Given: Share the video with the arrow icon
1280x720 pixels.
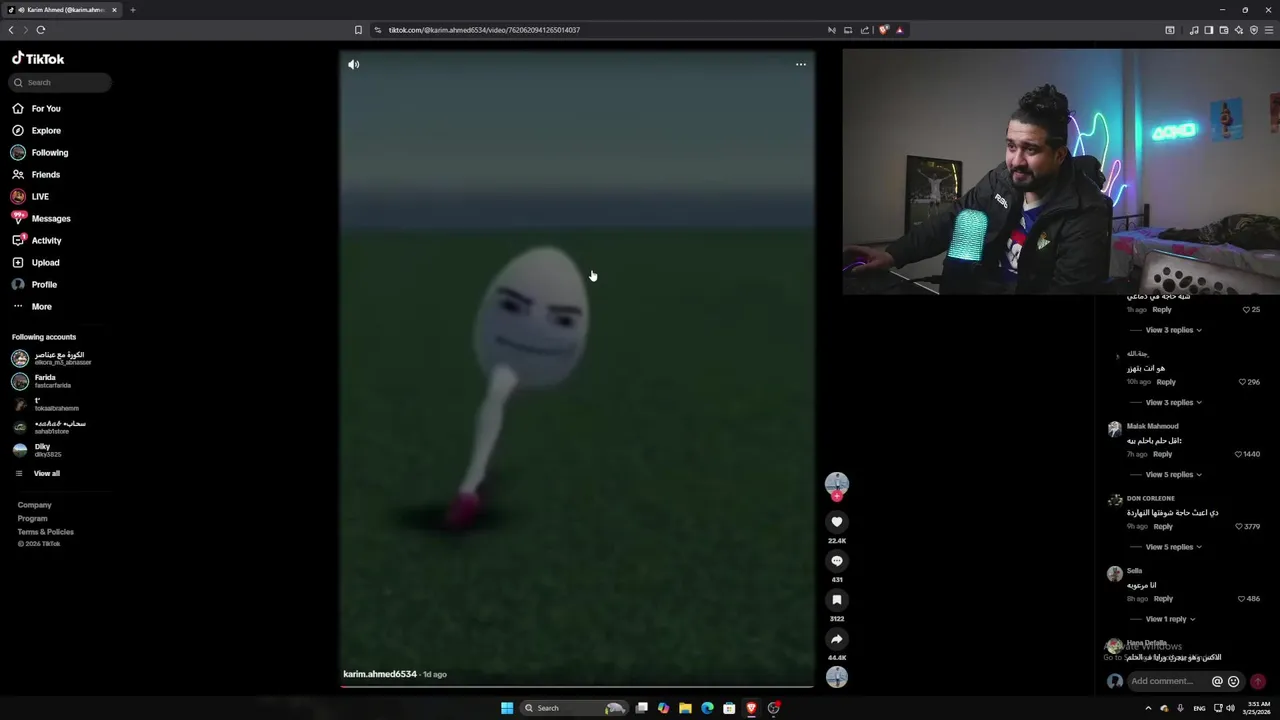Looking at the screenshot, I should click(837, 639).
